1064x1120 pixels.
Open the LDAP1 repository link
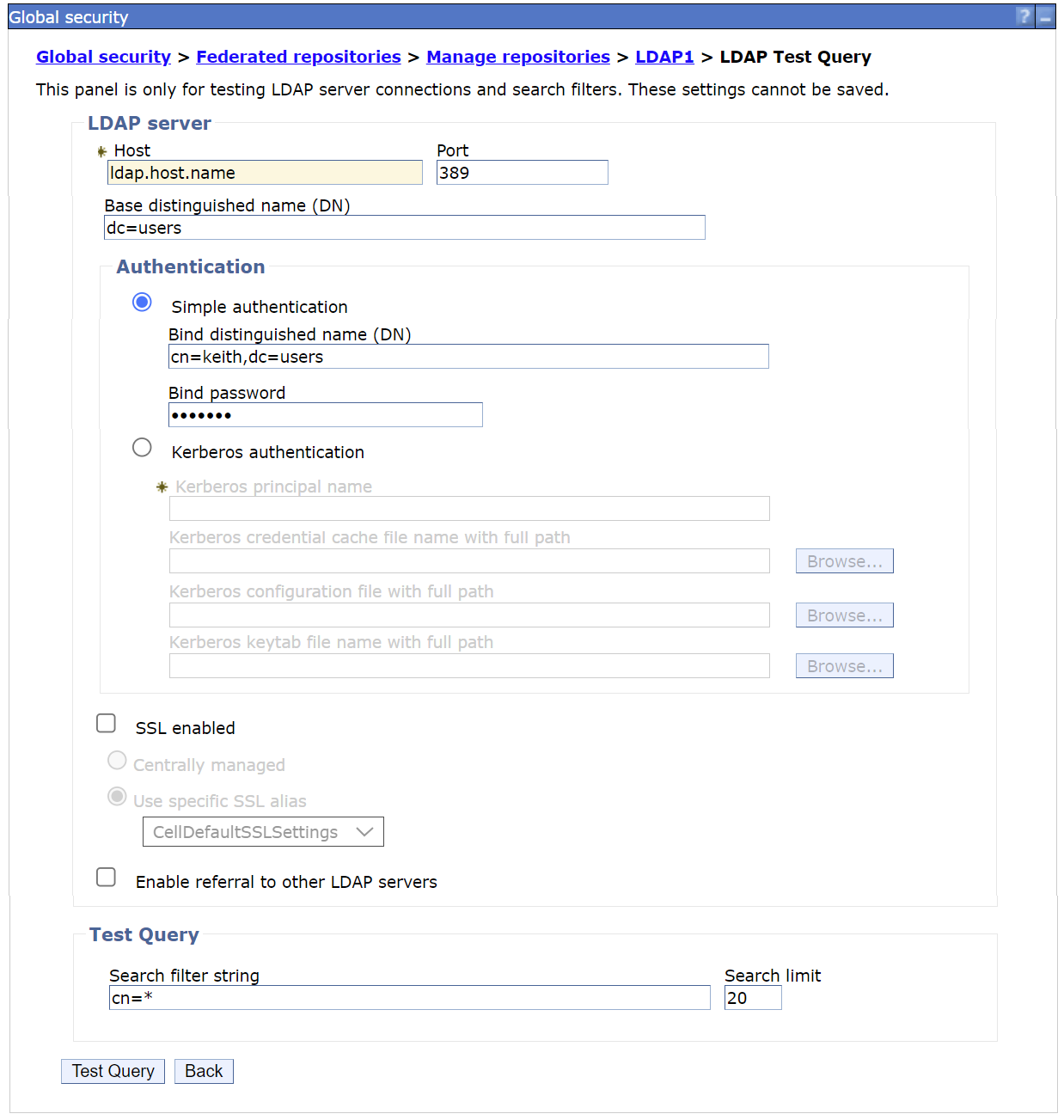pos(664,57)
